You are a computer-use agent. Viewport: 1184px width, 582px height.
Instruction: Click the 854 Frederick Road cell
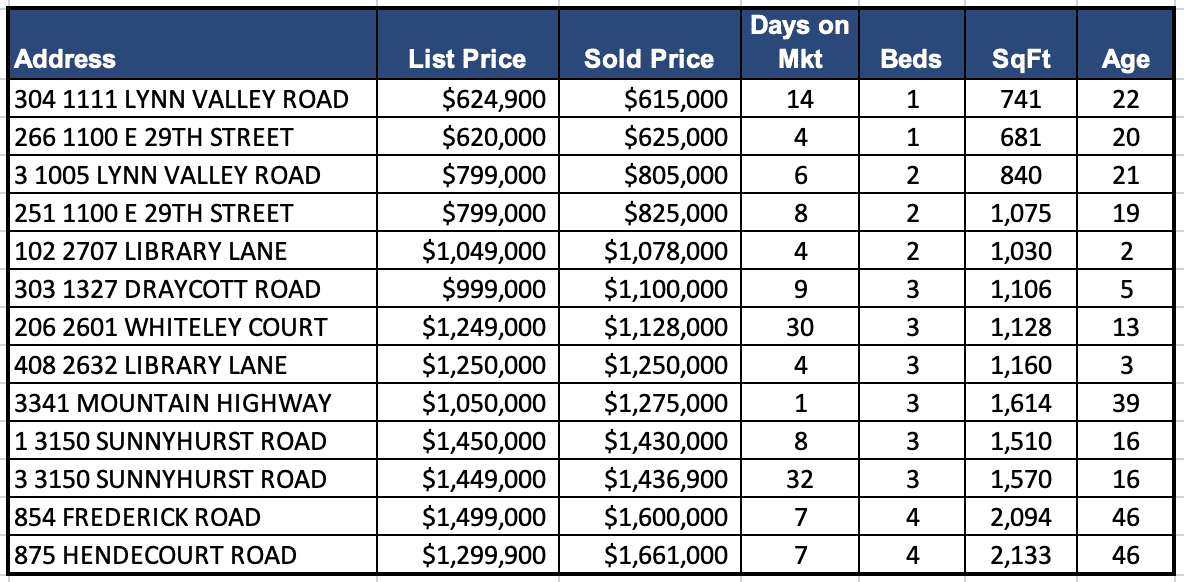[138, 517]
